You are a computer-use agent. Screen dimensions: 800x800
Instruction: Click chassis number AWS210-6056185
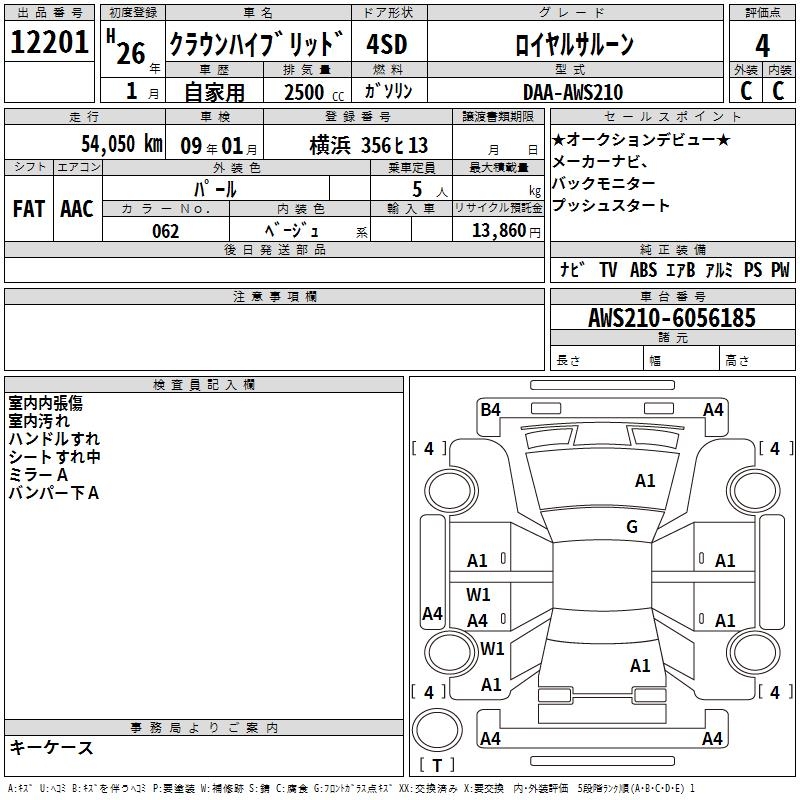pos(671,318)
